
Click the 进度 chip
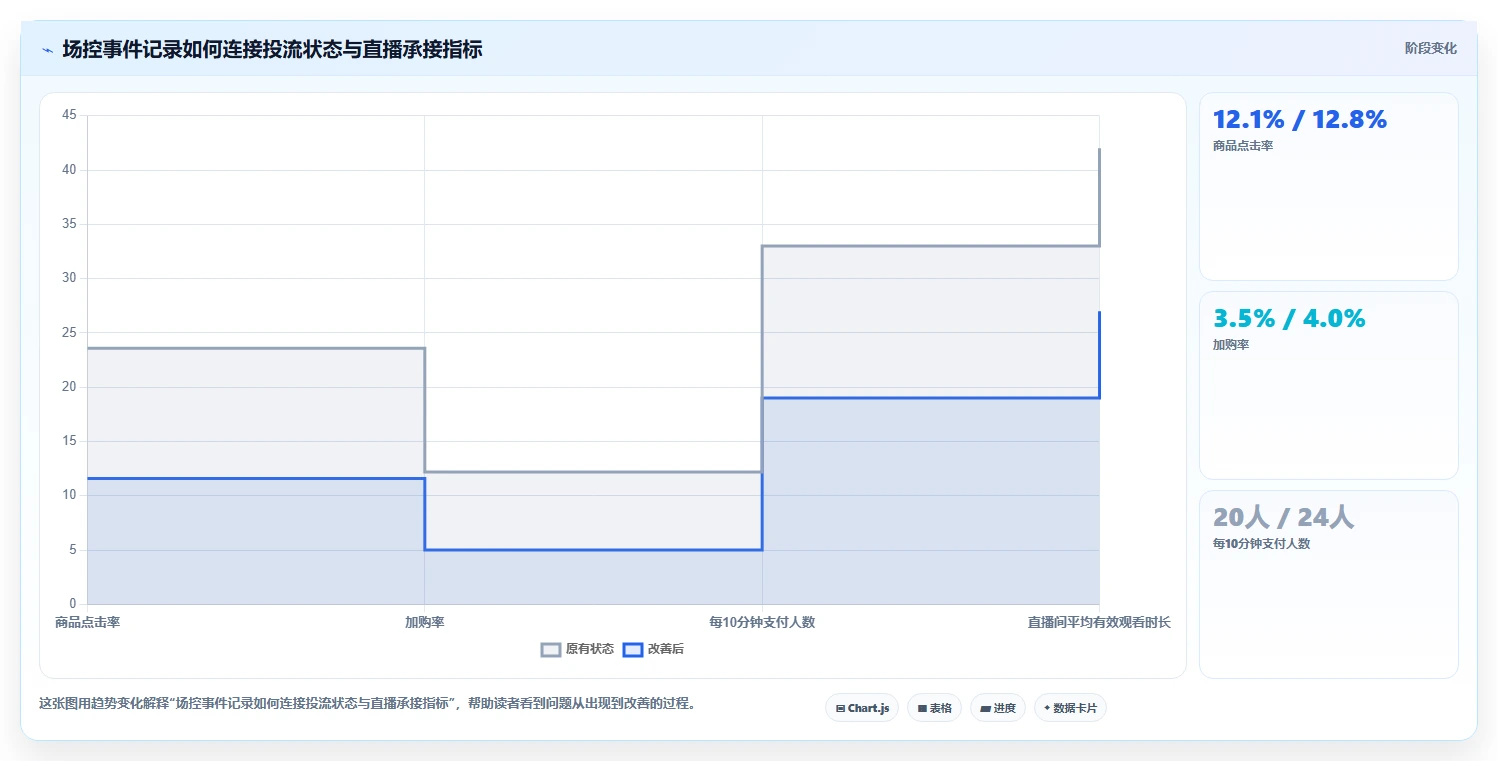998,708
